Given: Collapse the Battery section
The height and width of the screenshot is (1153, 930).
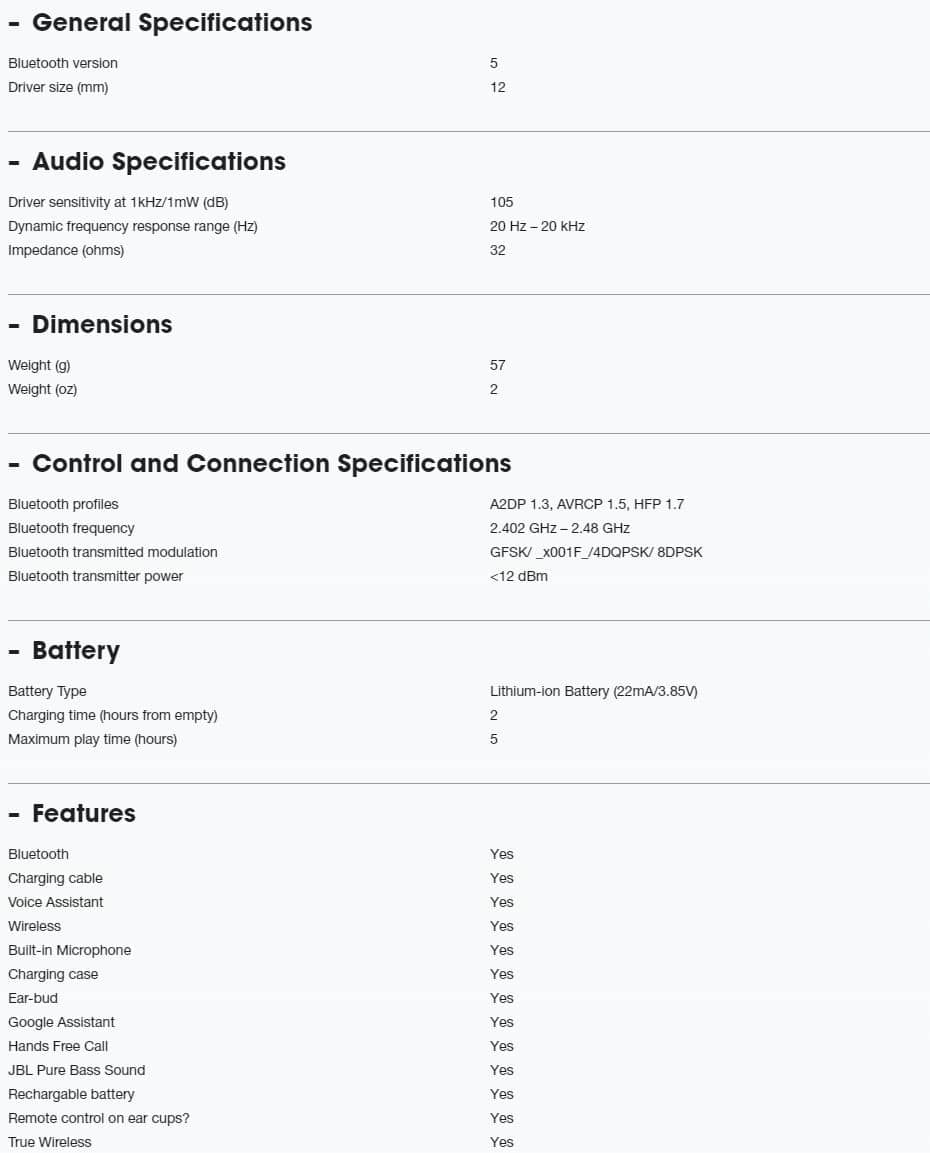Looking at the screenshot, I should coord(64,651).
